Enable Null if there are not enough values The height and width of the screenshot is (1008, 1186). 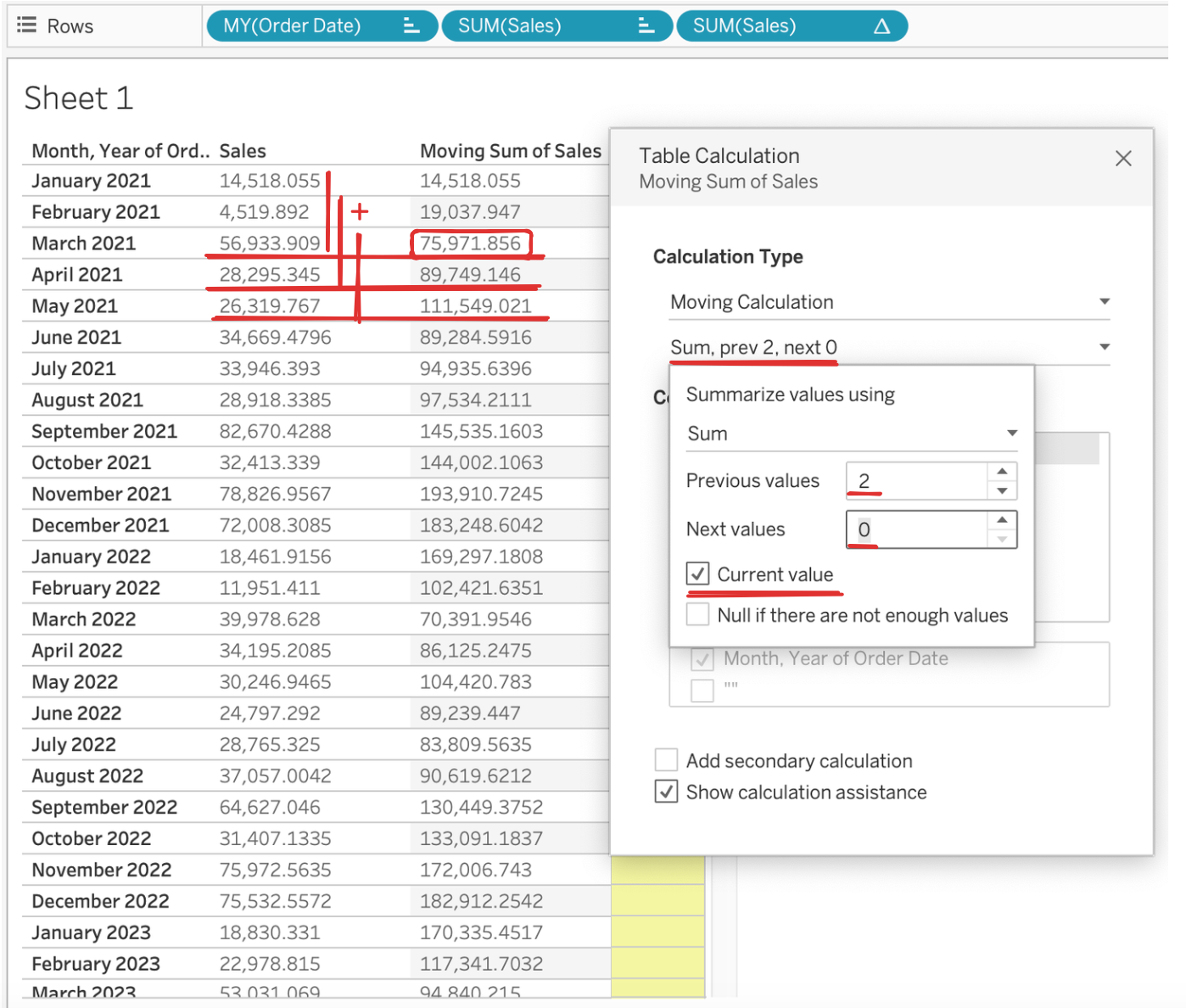698,615
